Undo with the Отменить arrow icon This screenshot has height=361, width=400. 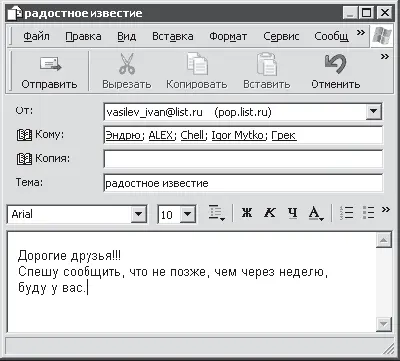click(x=335, y=64)
